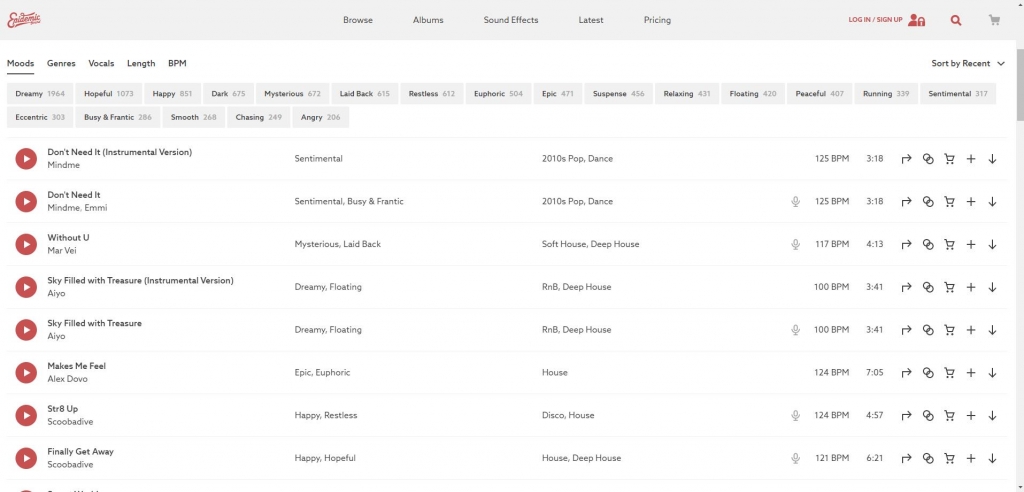
Task: Click the Epidemic Sound logo
Action: click(x=24, y=20)
